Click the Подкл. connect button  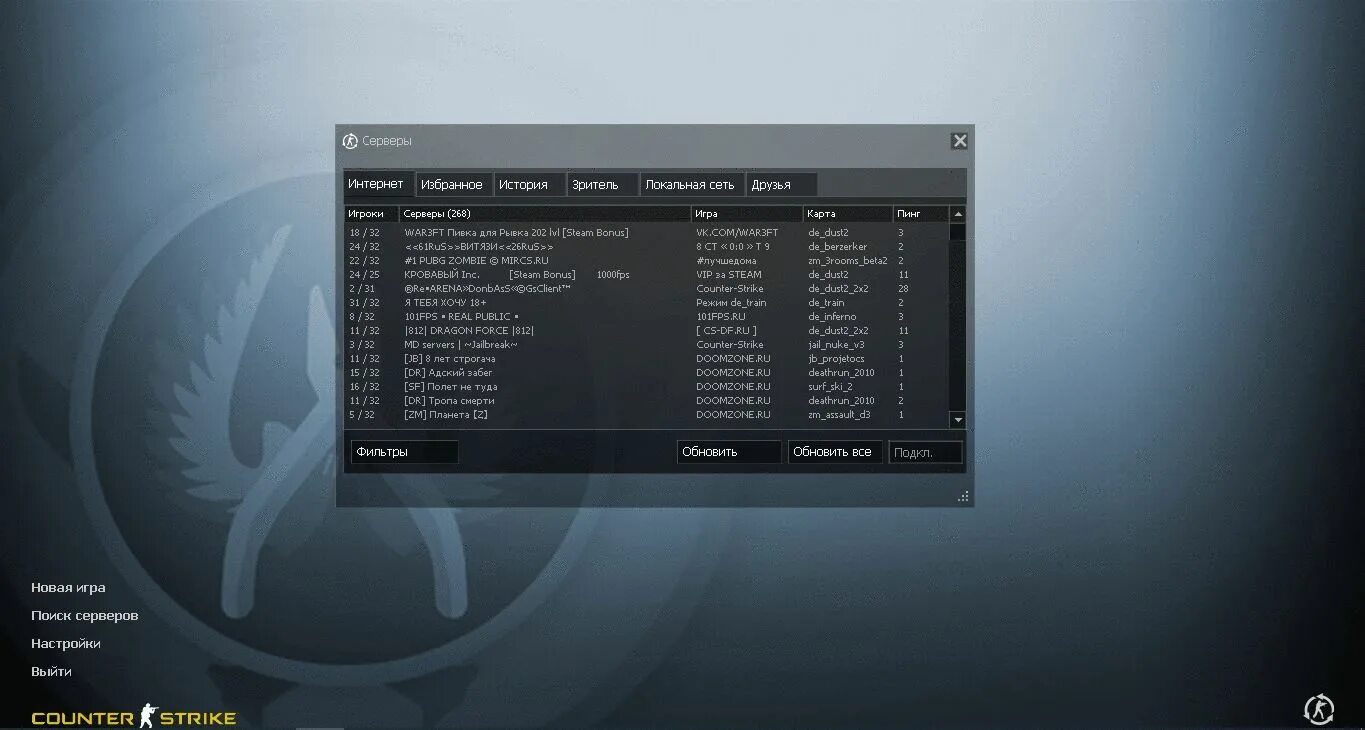click(926, 452)
